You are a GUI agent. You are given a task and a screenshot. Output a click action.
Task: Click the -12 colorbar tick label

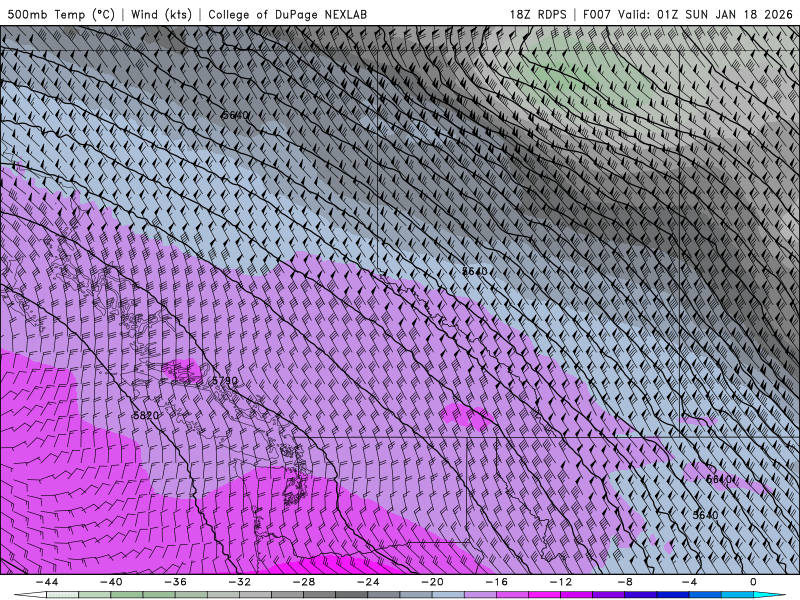point(561,582)
